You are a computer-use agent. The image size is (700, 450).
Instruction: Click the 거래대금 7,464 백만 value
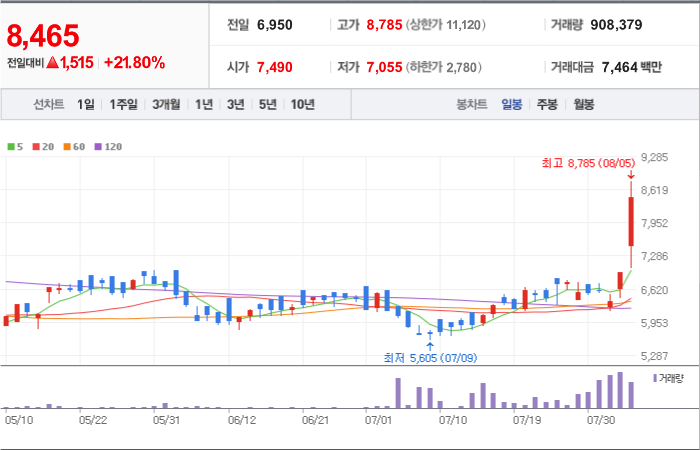coord(632,67)
